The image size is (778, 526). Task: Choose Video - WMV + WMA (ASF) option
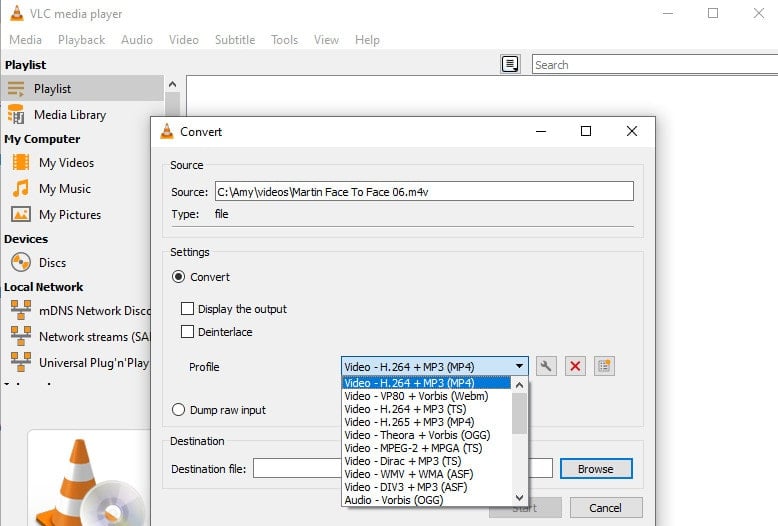pos(426,474)
